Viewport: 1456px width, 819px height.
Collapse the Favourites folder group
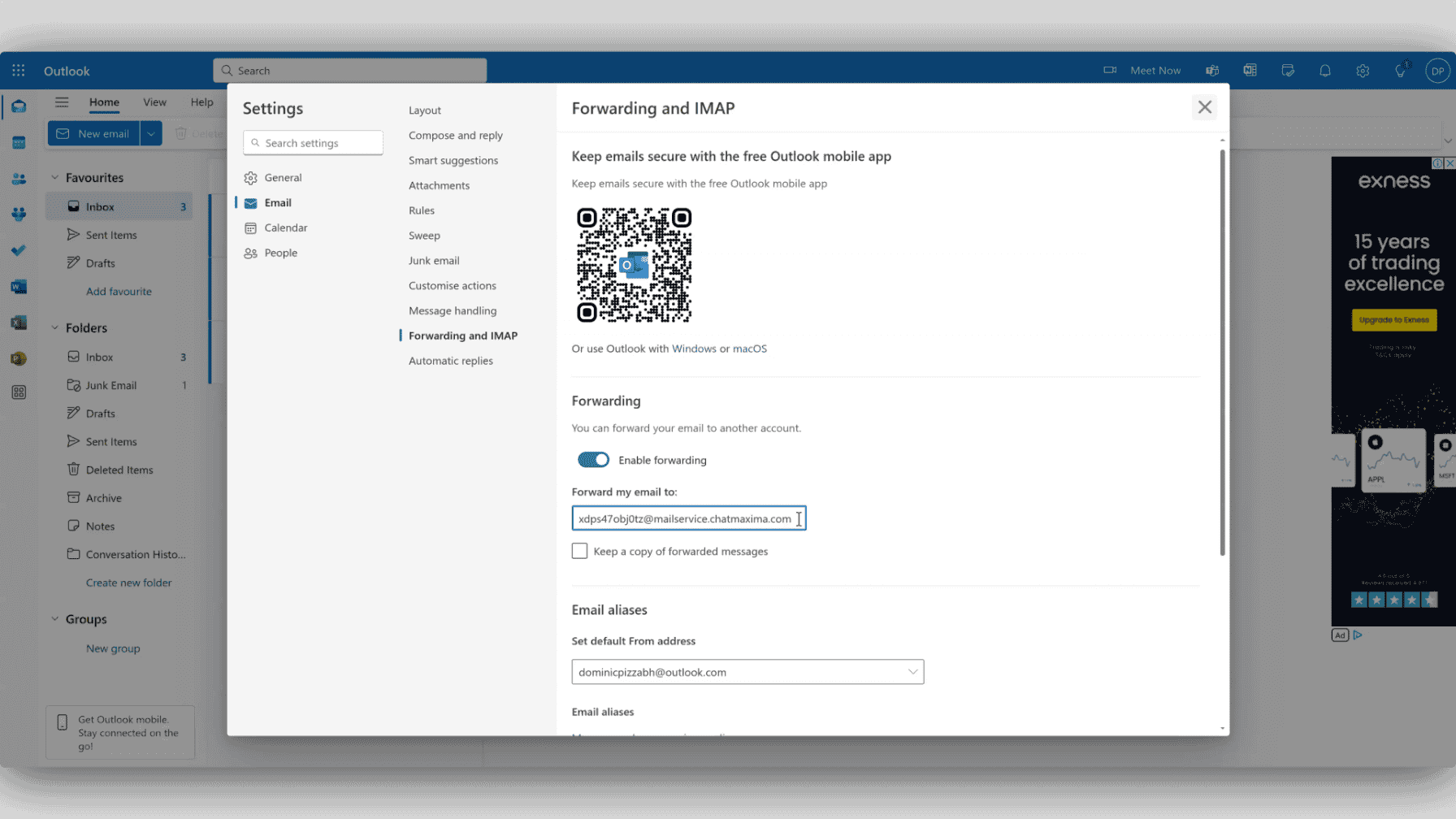(x=55, y=177)
